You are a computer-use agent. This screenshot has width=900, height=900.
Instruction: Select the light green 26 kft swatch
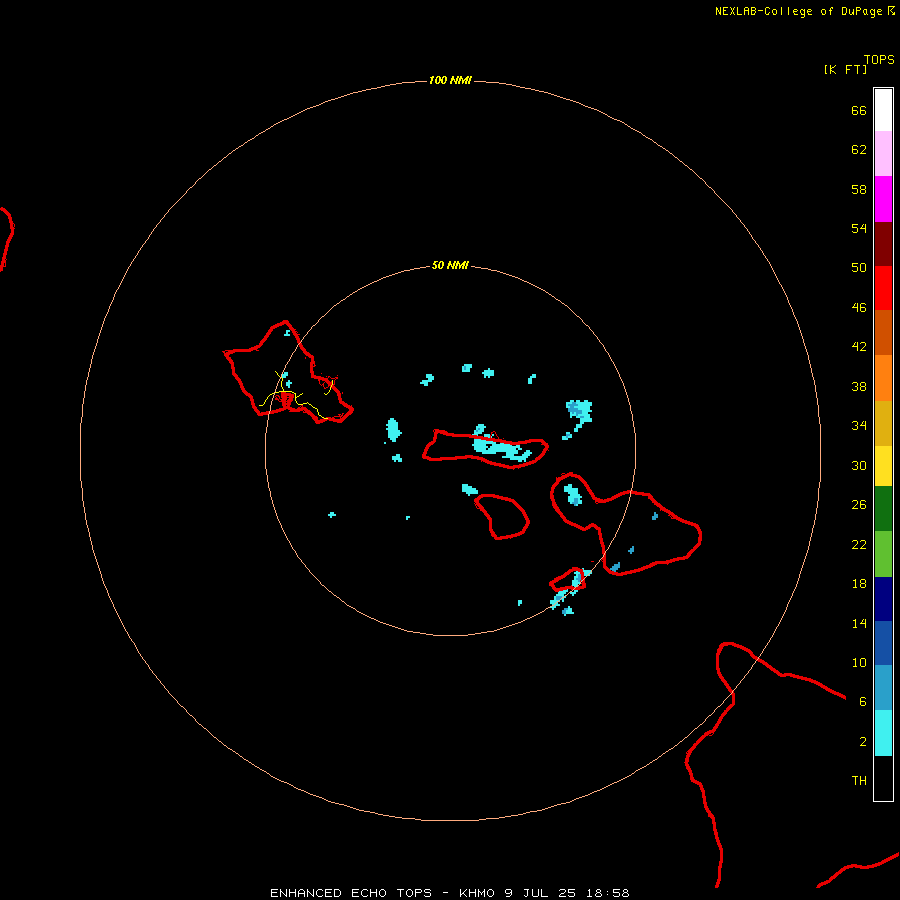coord(883,554)
